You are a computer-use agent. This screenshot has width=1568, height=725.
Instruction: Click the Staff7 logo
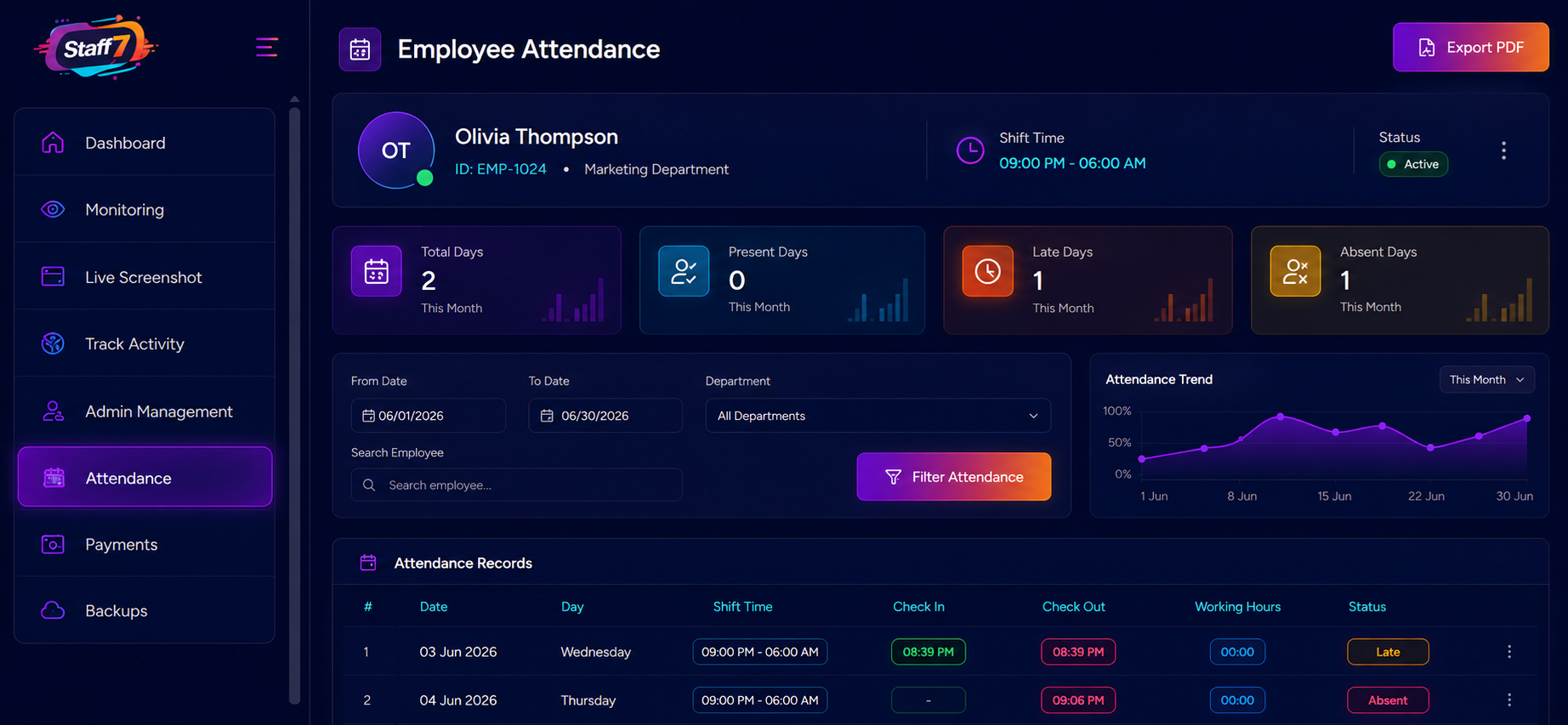pyautogui.click(x=95, y=47)
